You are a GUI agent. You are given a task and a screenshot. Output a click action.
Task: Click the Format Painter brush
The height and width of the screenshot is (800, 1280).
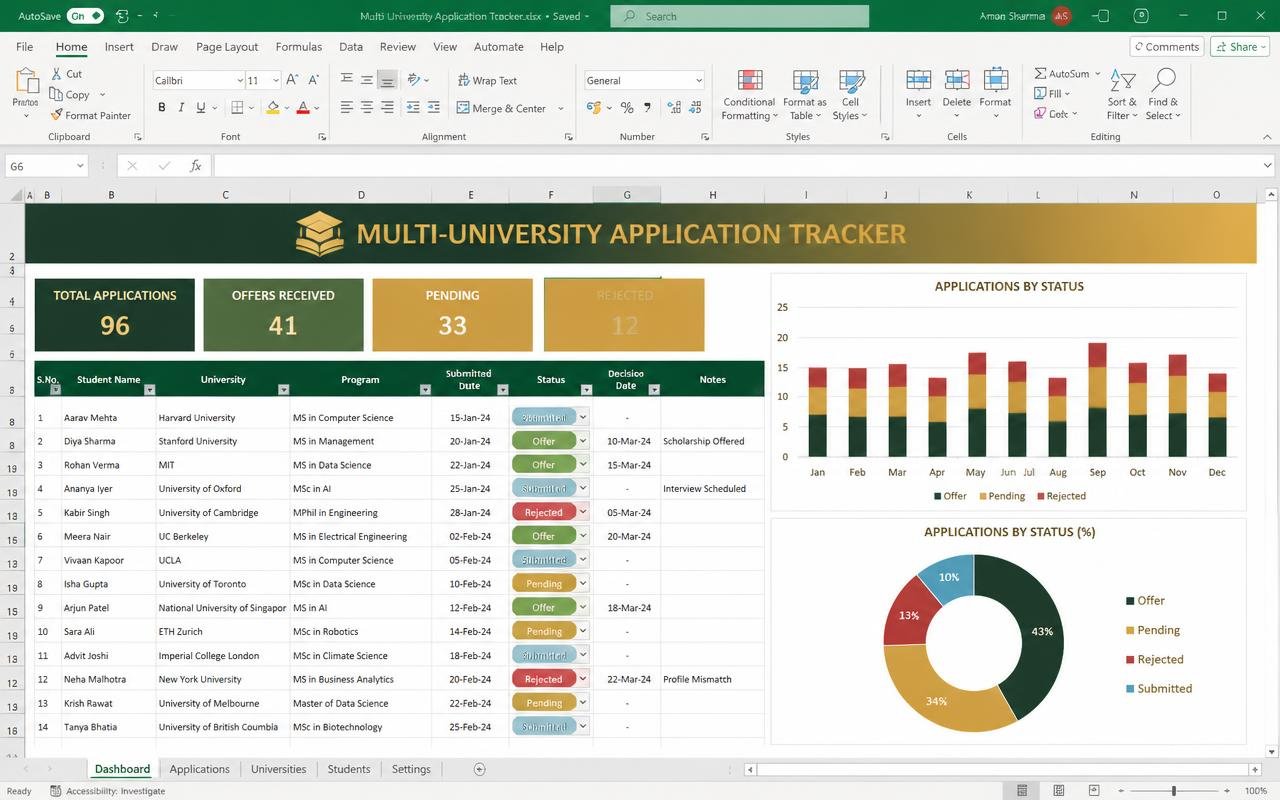click(57, 115)
